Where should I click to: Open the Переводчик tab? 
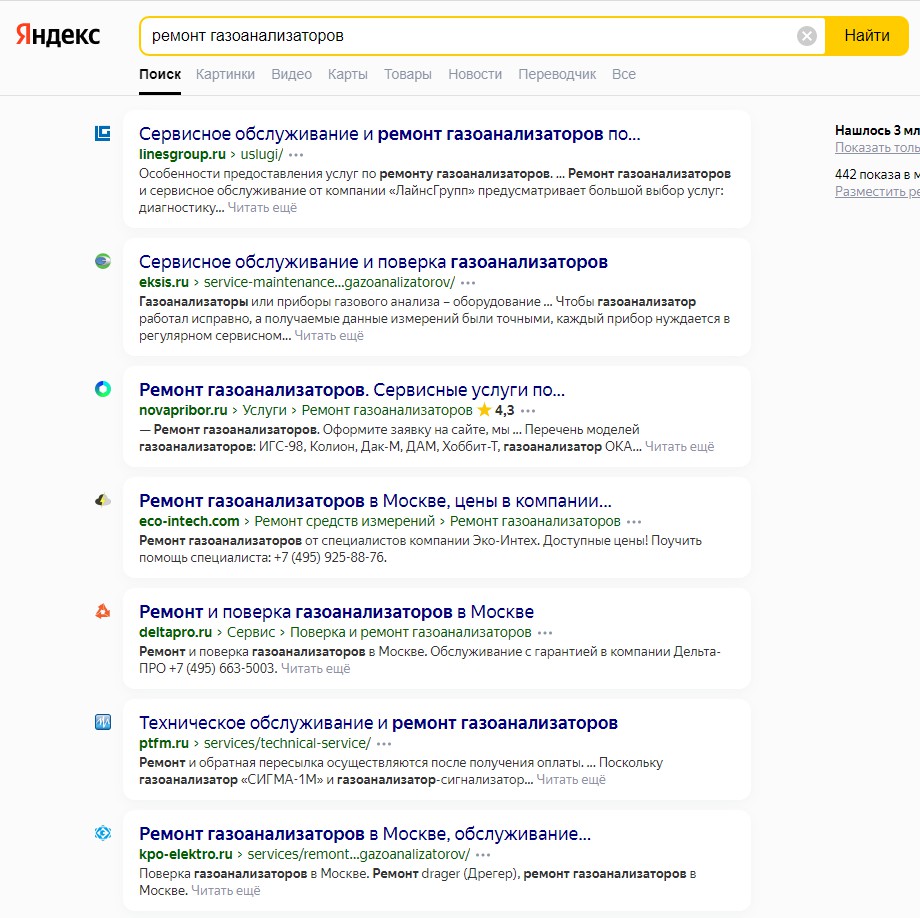click(557, 74)
